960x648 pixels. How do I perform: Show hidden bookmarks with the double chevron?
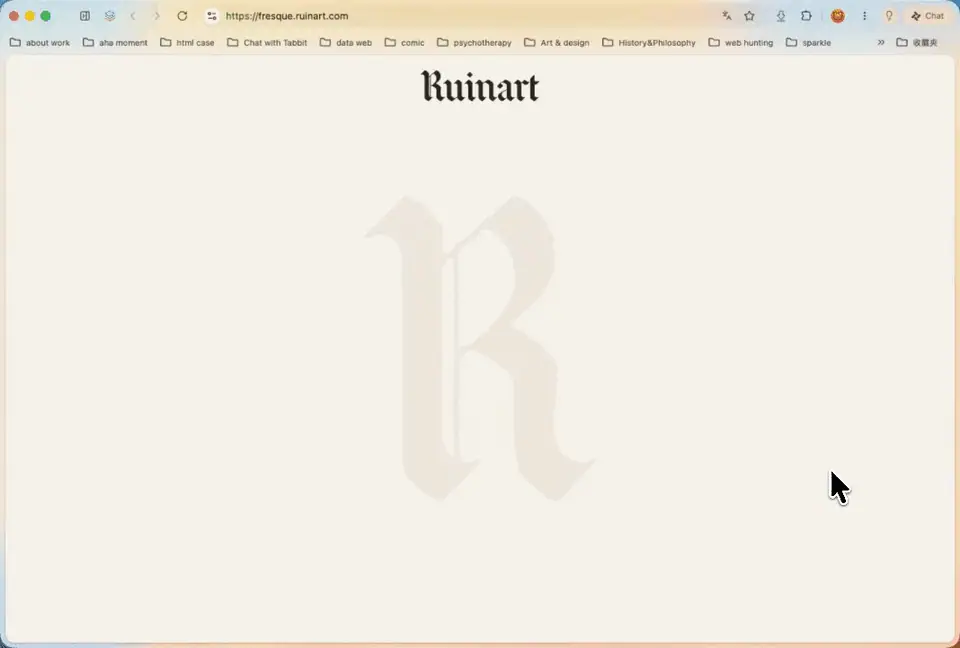(880, 42)
